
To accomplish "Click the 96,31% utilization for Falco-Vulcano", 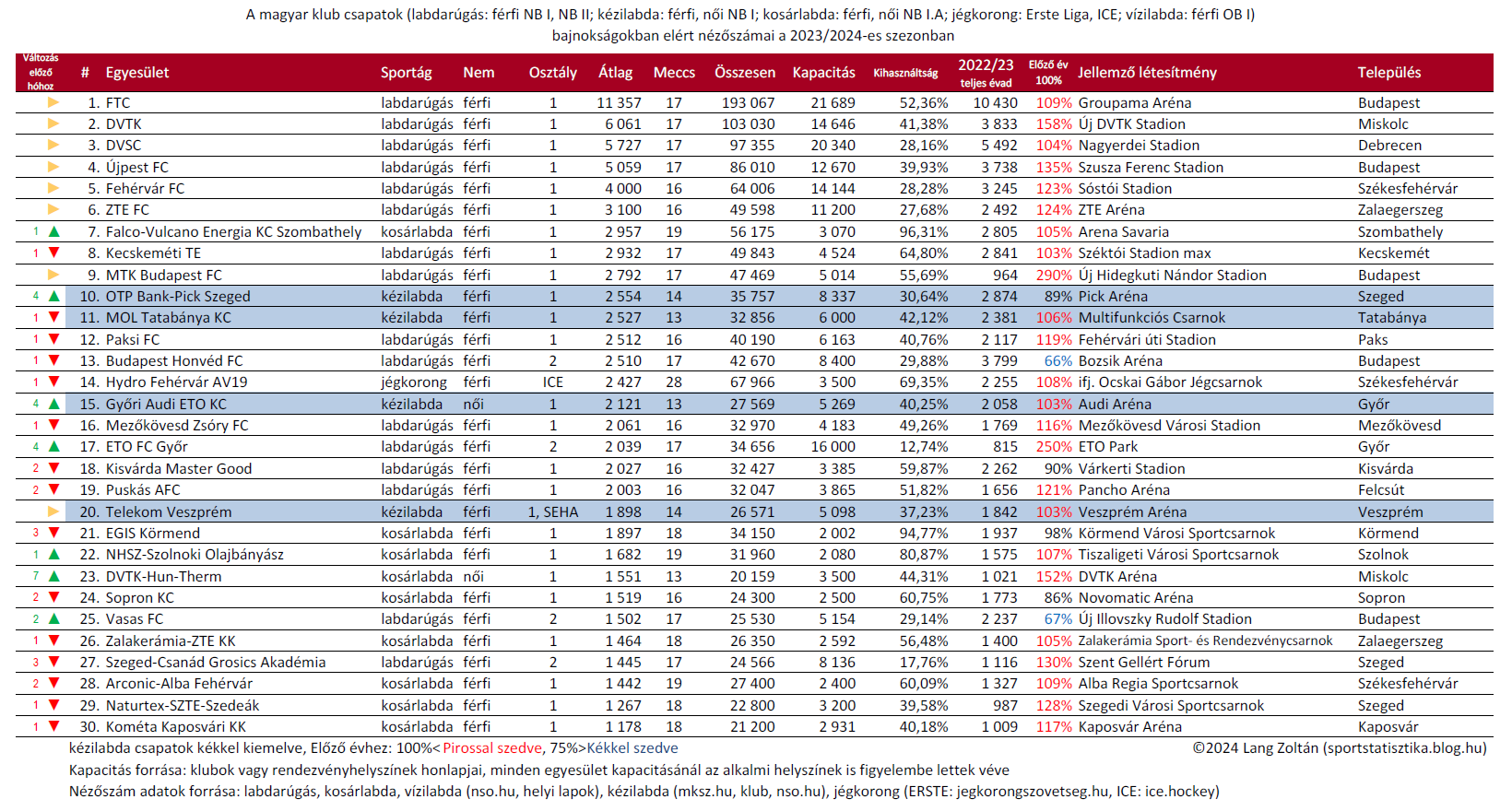I will [924, 231].
